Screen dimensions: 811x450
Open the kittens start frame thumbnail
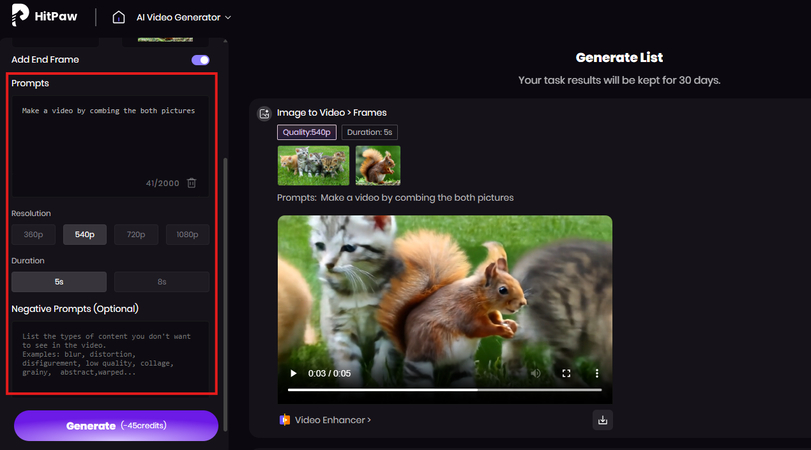tap(313, 166)
